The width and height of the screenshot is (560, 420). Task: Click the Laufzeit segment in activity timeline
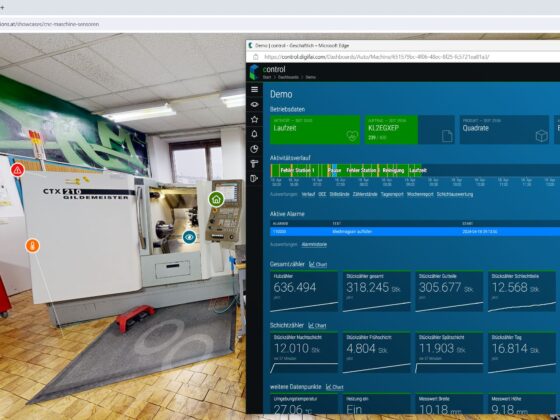(418, 170)
